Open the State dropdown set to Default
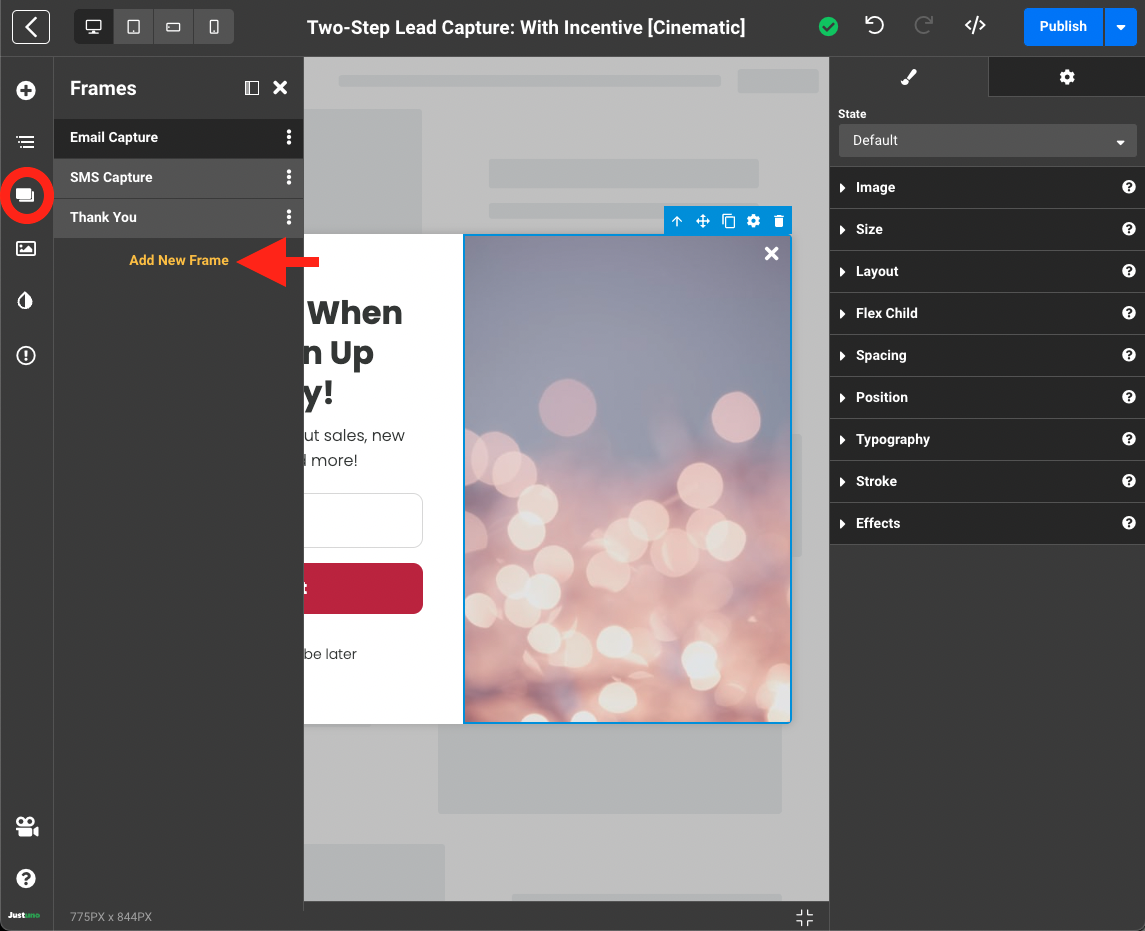1145x931 pixels. (987, 141)
